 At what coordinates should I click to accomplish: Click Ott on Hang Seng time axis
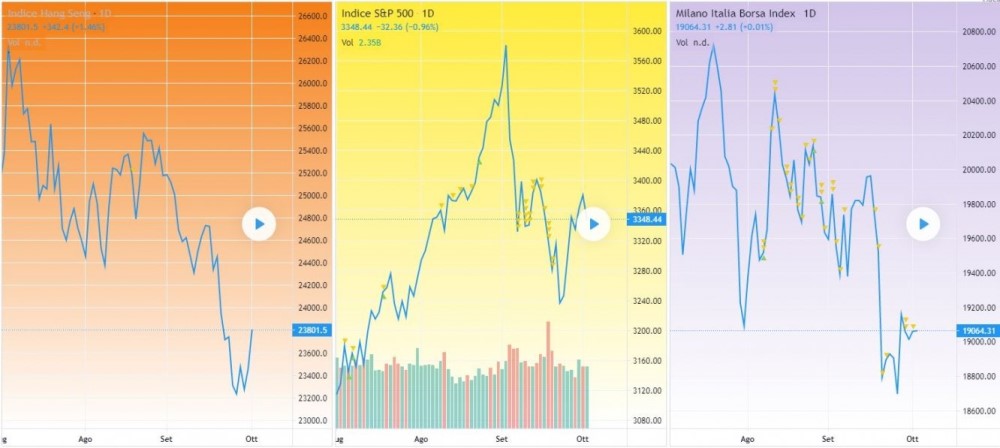pos(250,438)
